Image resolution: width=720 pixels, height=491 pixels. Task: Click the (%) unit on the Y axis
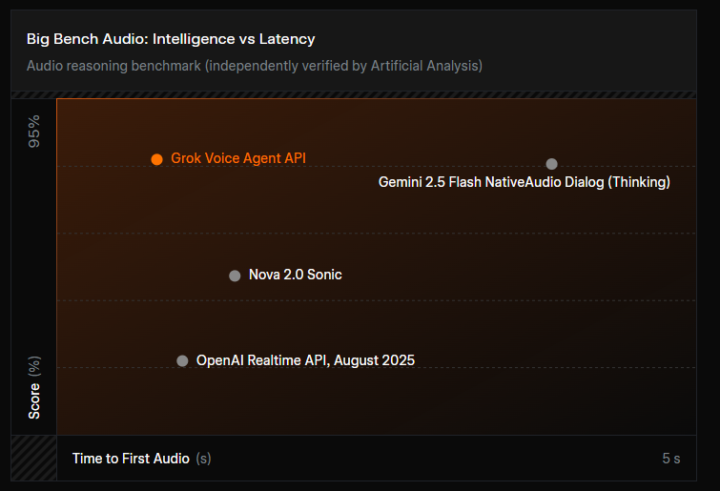34,366
